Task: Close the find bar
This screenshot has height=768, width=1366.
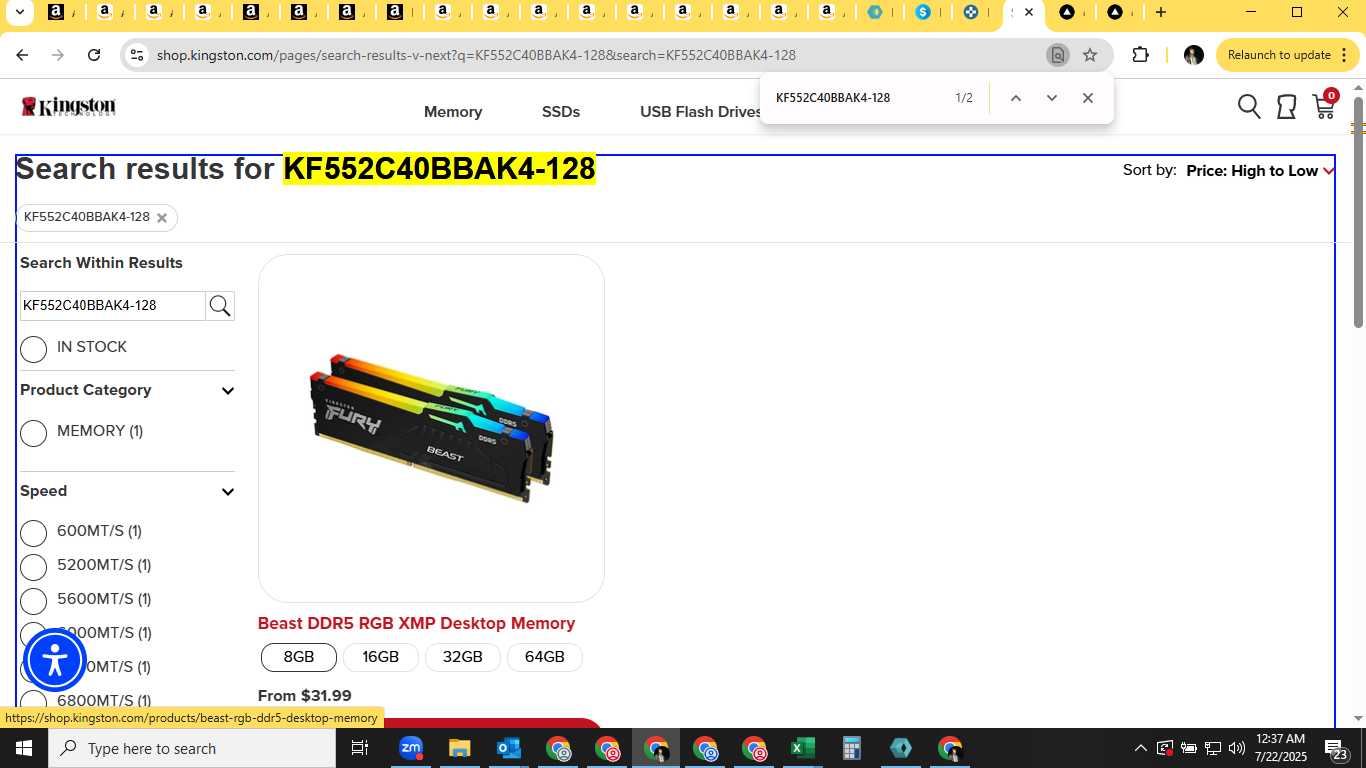Action: (x=1088, y=98)
